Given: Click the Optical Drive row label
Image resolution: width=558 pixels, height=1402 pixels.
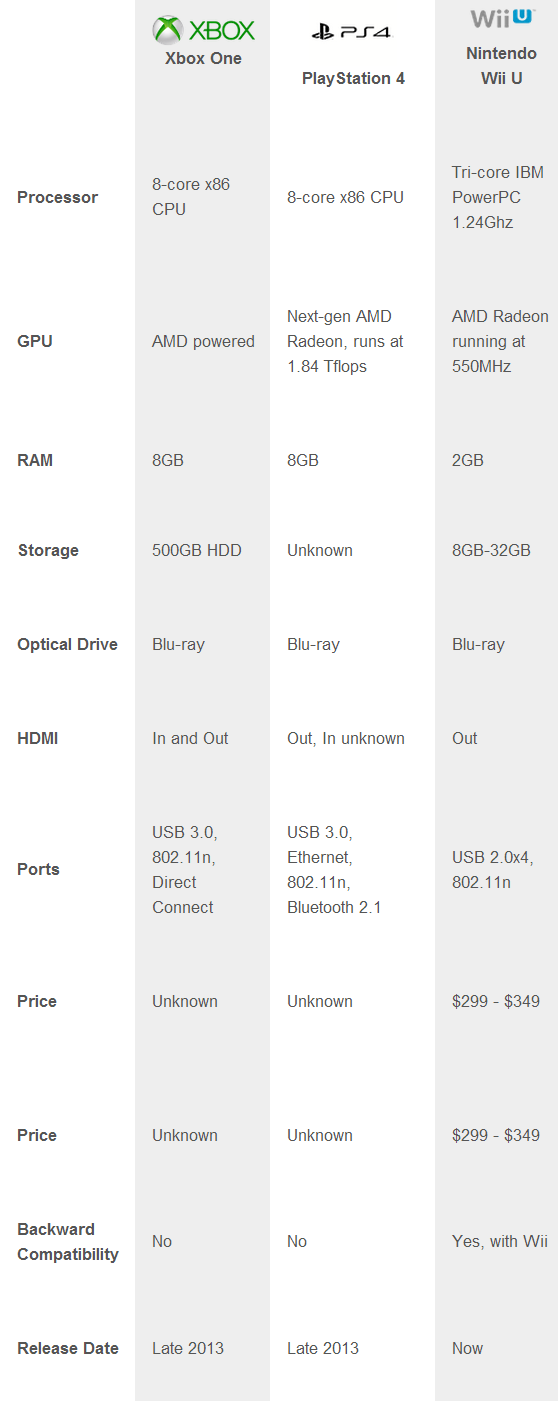Looking at the screenshot, I should 67,644.
